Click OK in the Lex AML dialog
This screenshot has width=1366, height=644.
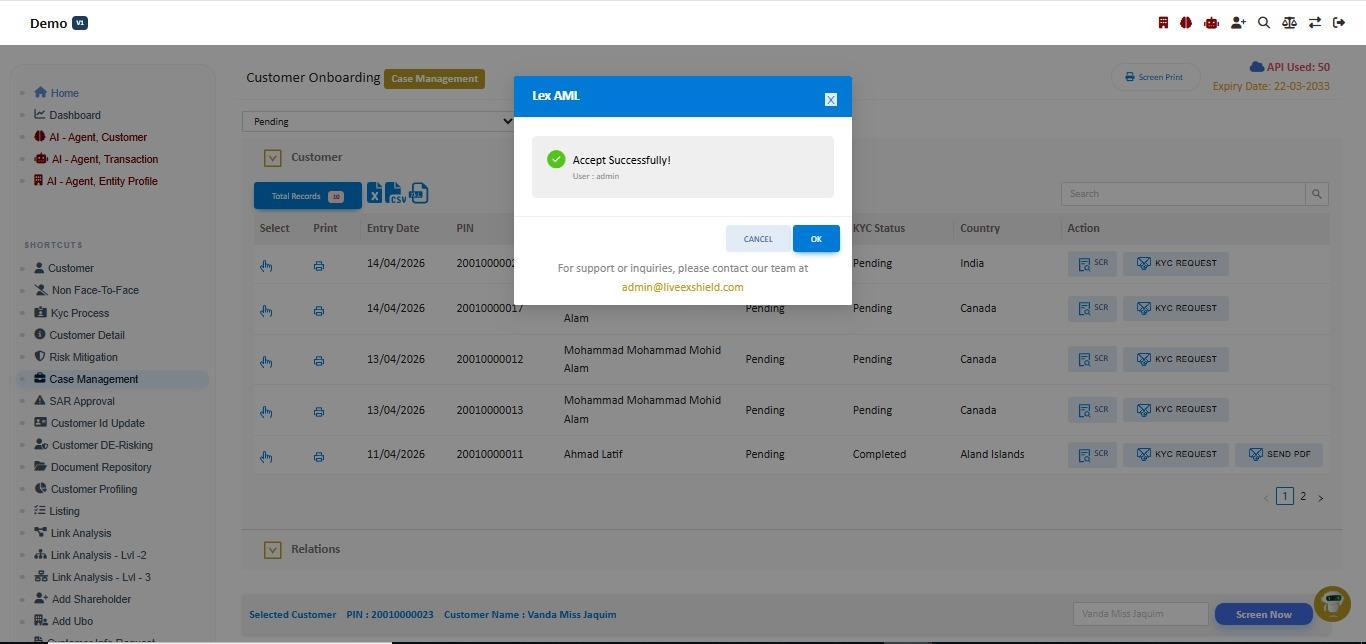click(x=816, y=239)
